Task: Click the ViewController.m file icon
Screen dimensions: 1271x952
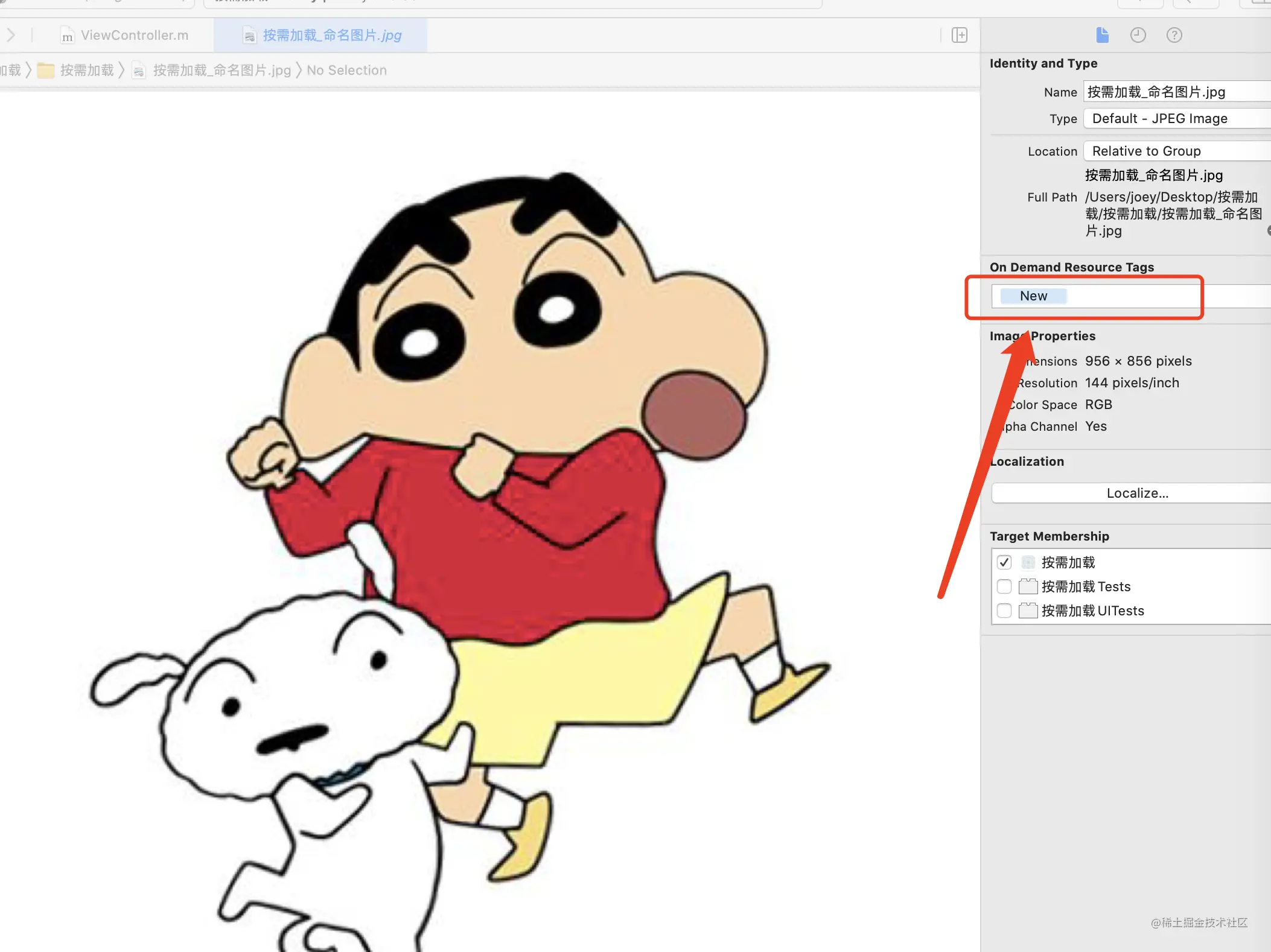Action: tap(67, 36)
